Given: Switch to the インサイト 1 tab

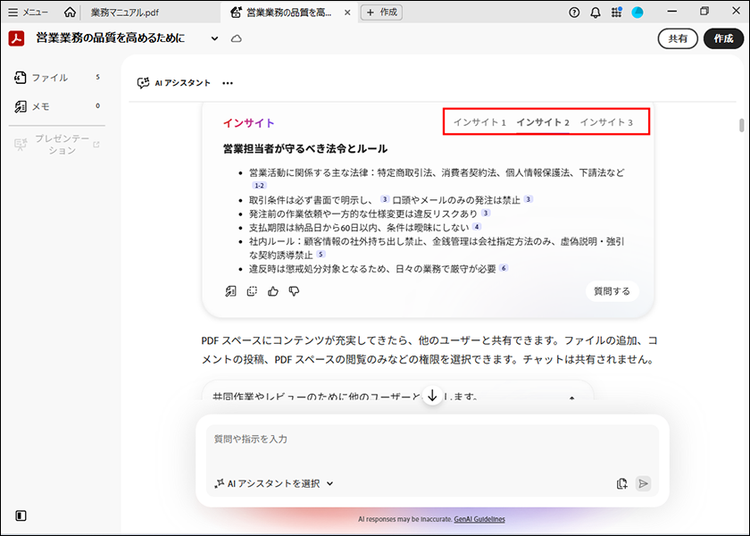Looking at the screenshot, I should tap(479, 122).
